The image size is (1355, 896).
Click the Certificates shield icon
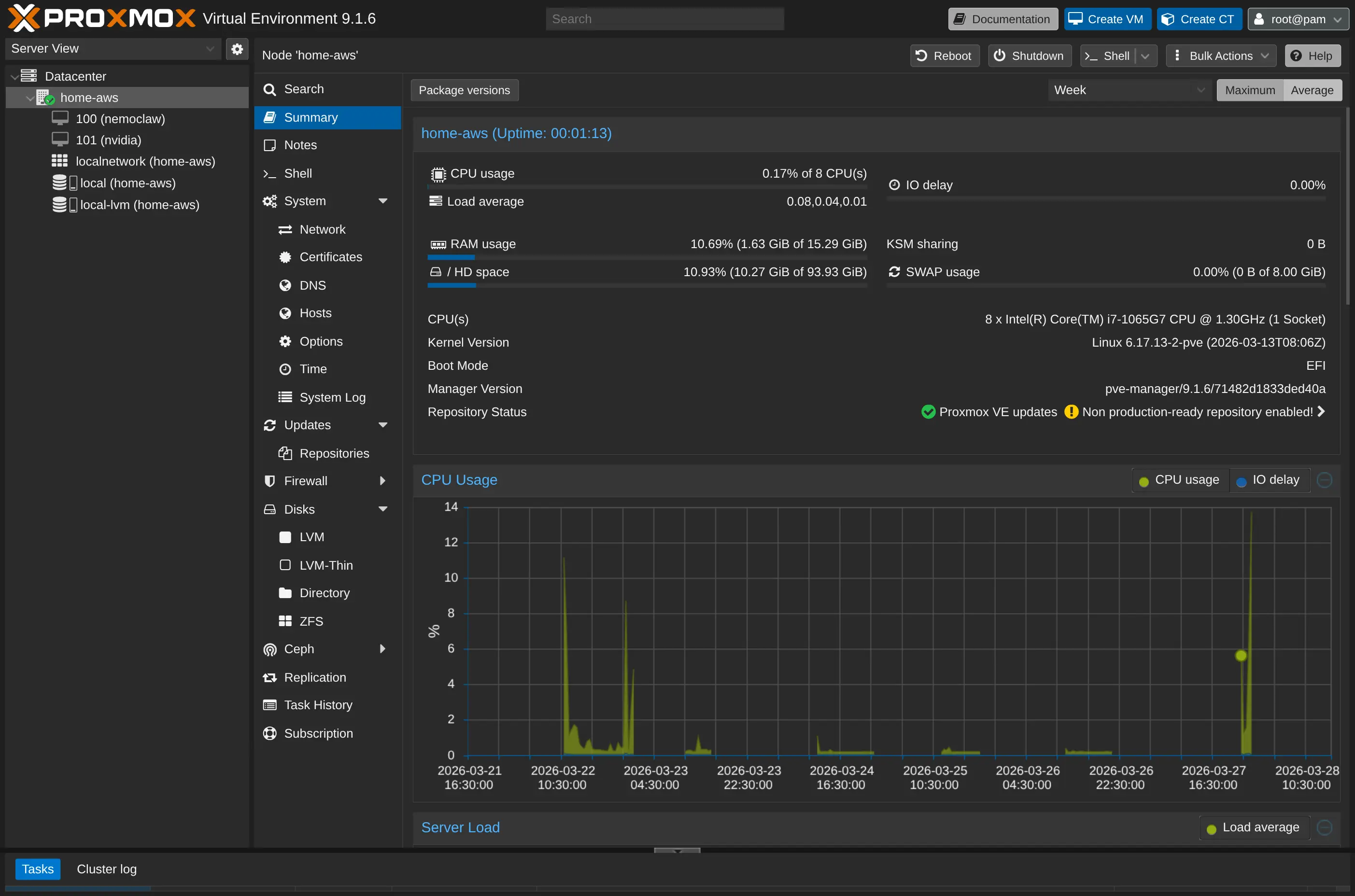point(286,256)
